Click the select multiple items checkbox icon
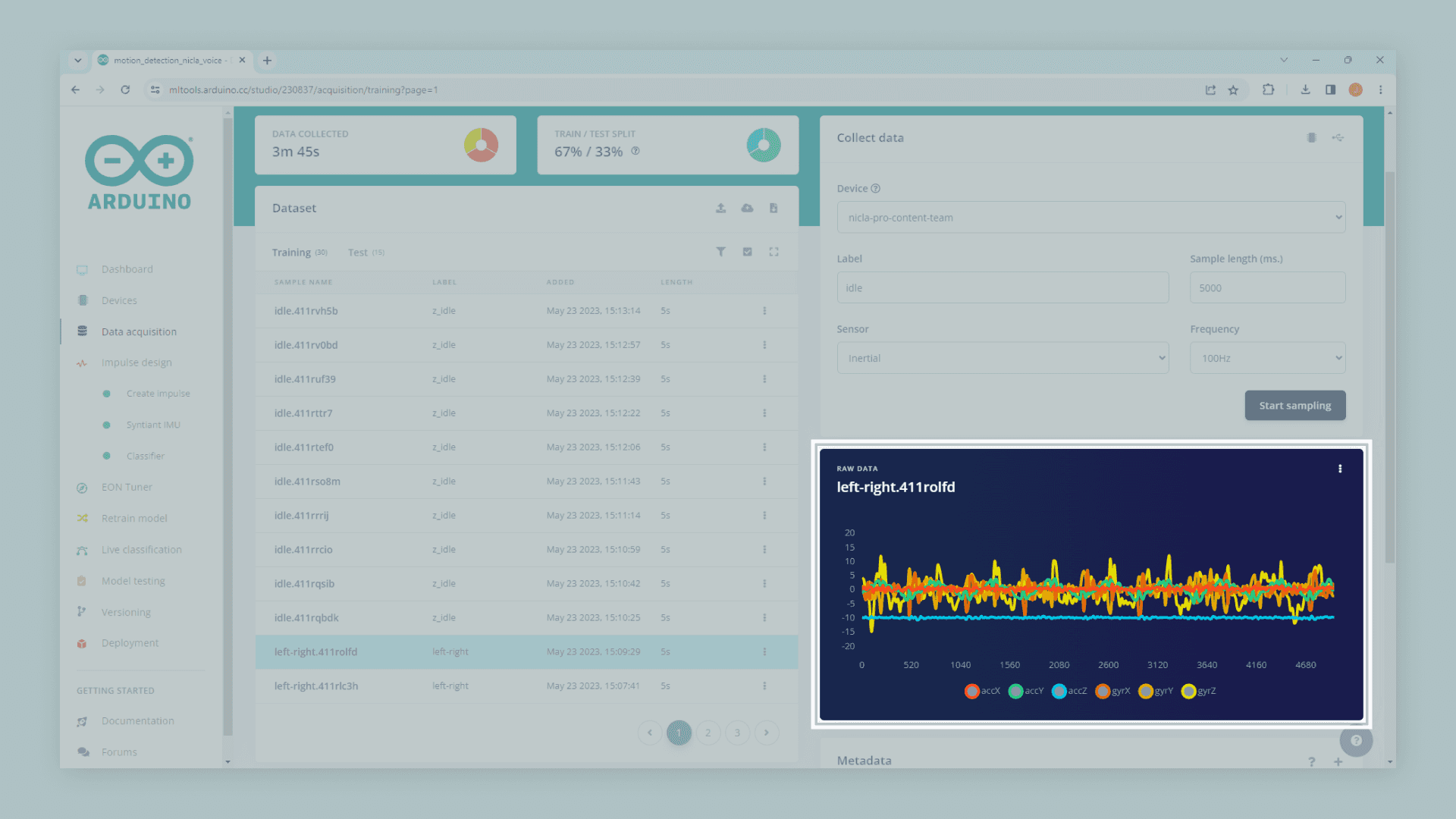 tap(747, 252)
